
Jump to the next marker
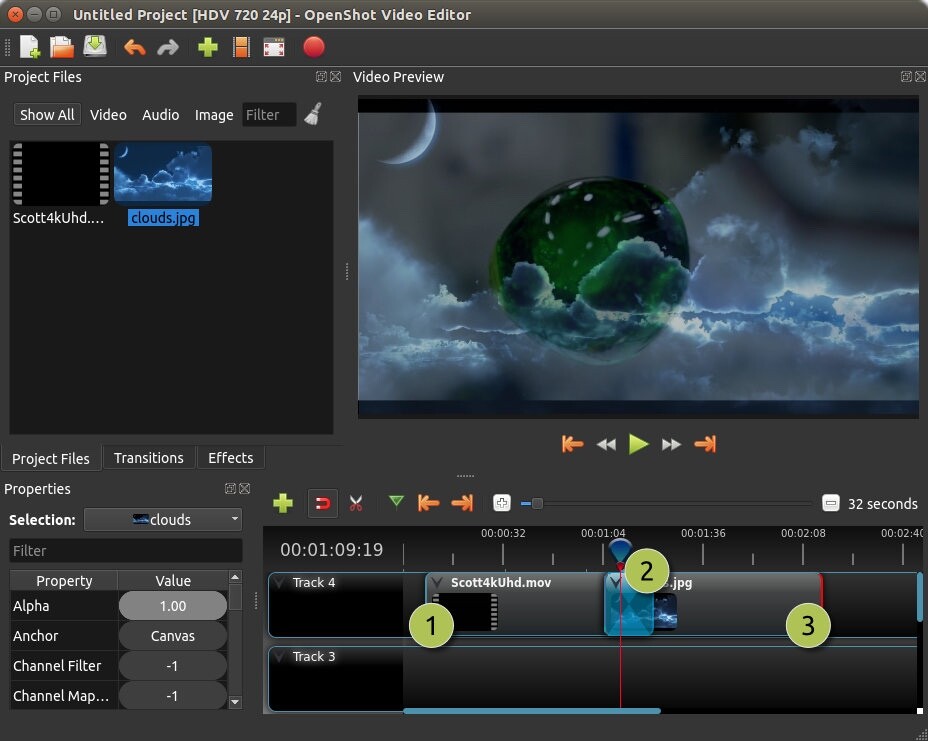[x=461, y=503]
